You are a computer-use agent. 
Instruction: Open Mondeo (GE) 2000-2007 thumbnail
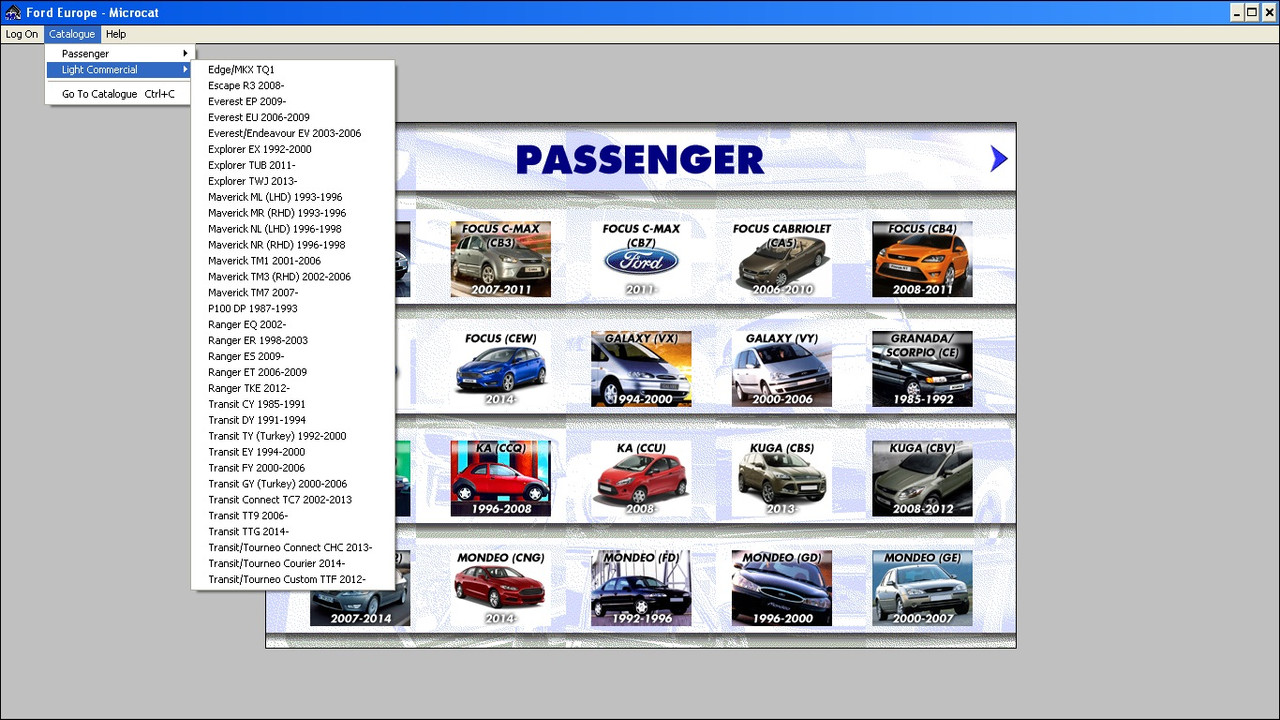pos(922,588)
